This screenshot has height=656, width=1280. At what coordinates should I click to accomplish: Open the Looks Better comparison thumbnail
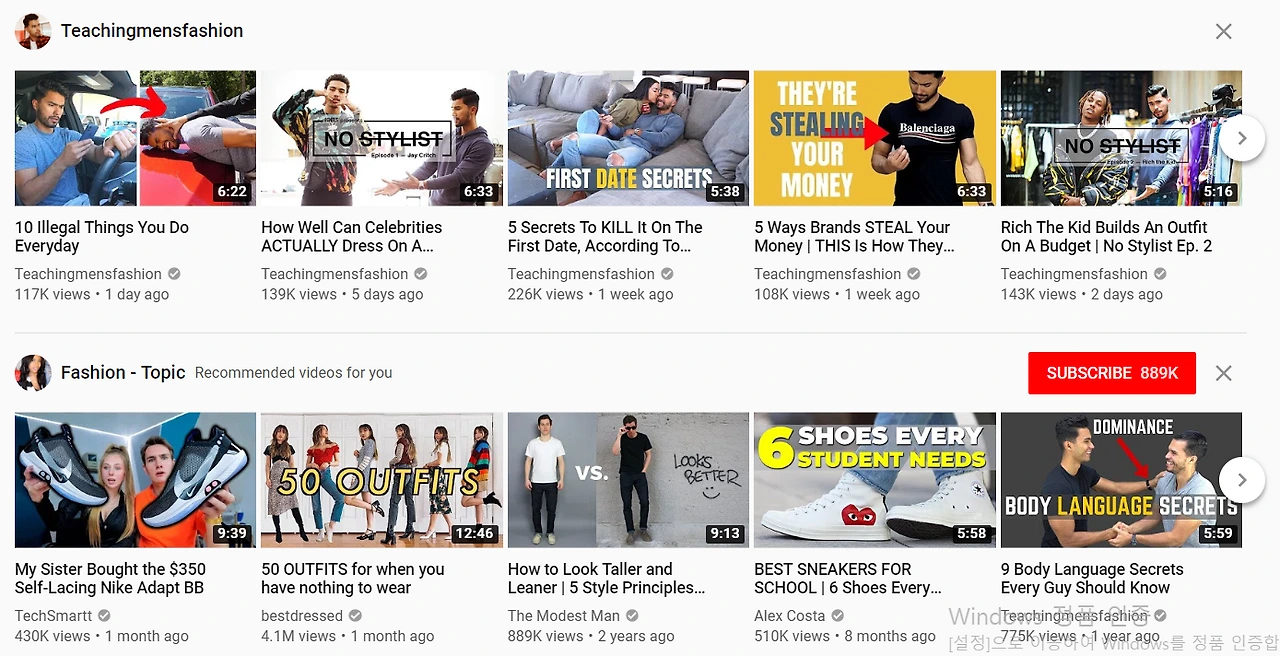point(628,480)
